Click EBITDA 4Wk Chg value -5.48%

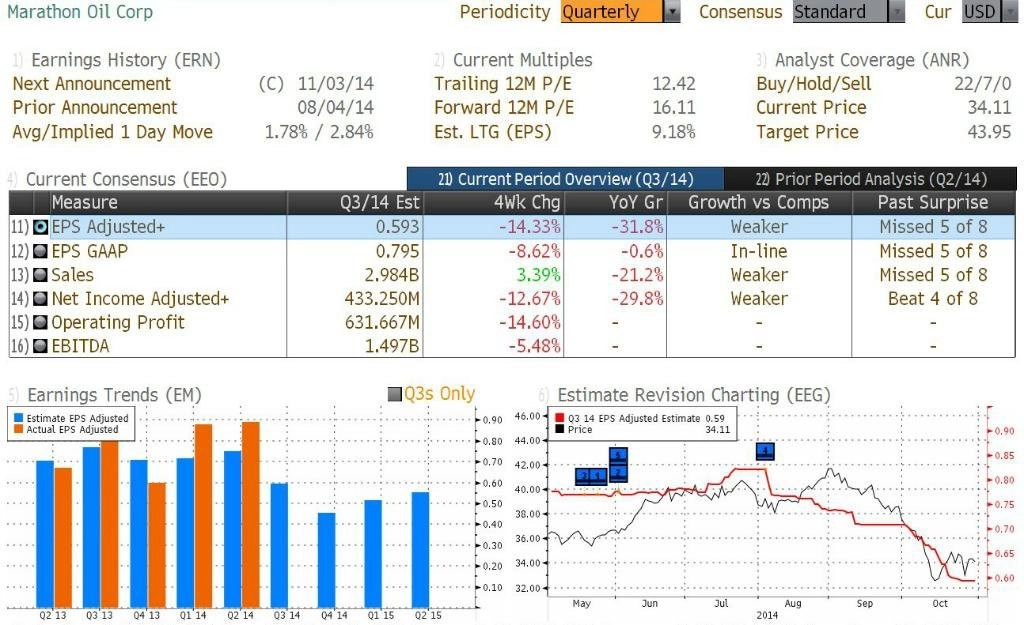click(x=534, y=345)
